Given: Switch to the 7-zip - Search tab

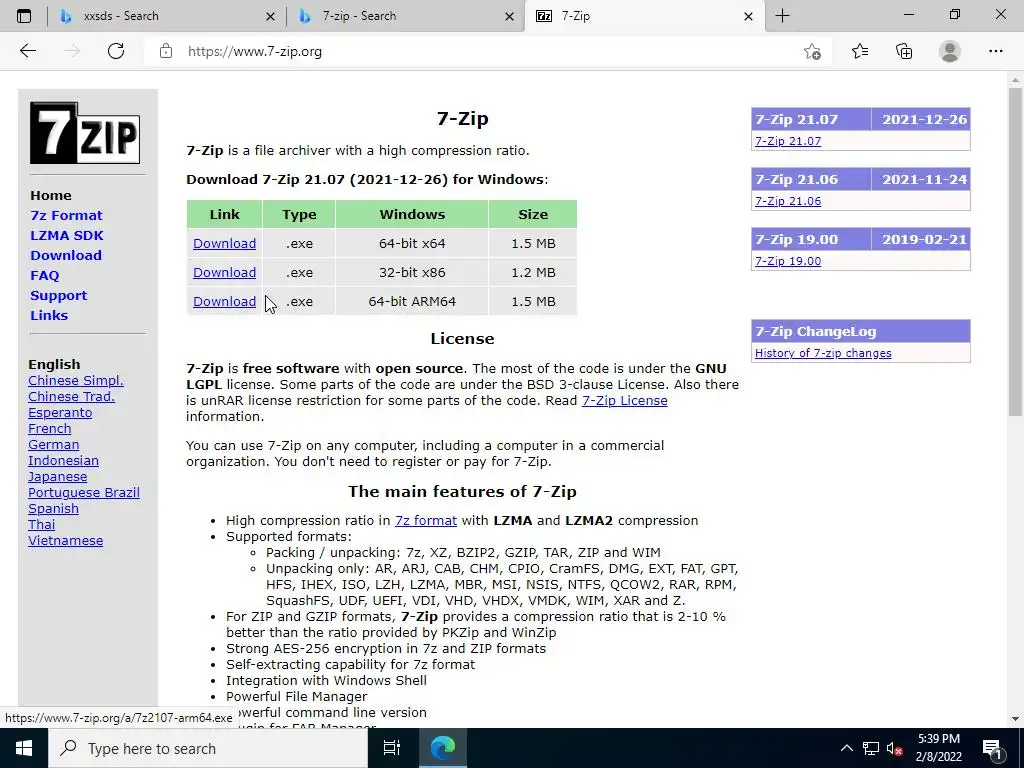Looking at the screenshot, I should click(405, 16).
